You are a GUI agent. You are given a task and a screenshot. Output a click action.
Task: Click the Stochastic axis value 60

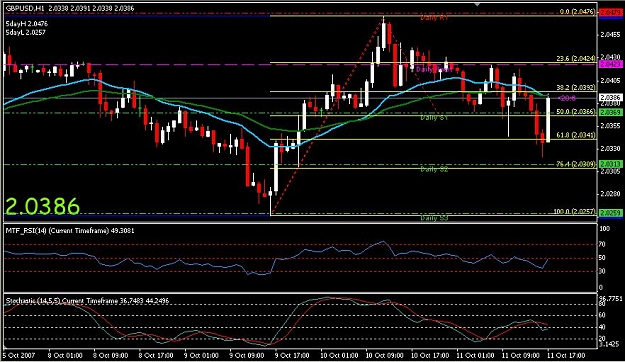(x=602, y=315)
